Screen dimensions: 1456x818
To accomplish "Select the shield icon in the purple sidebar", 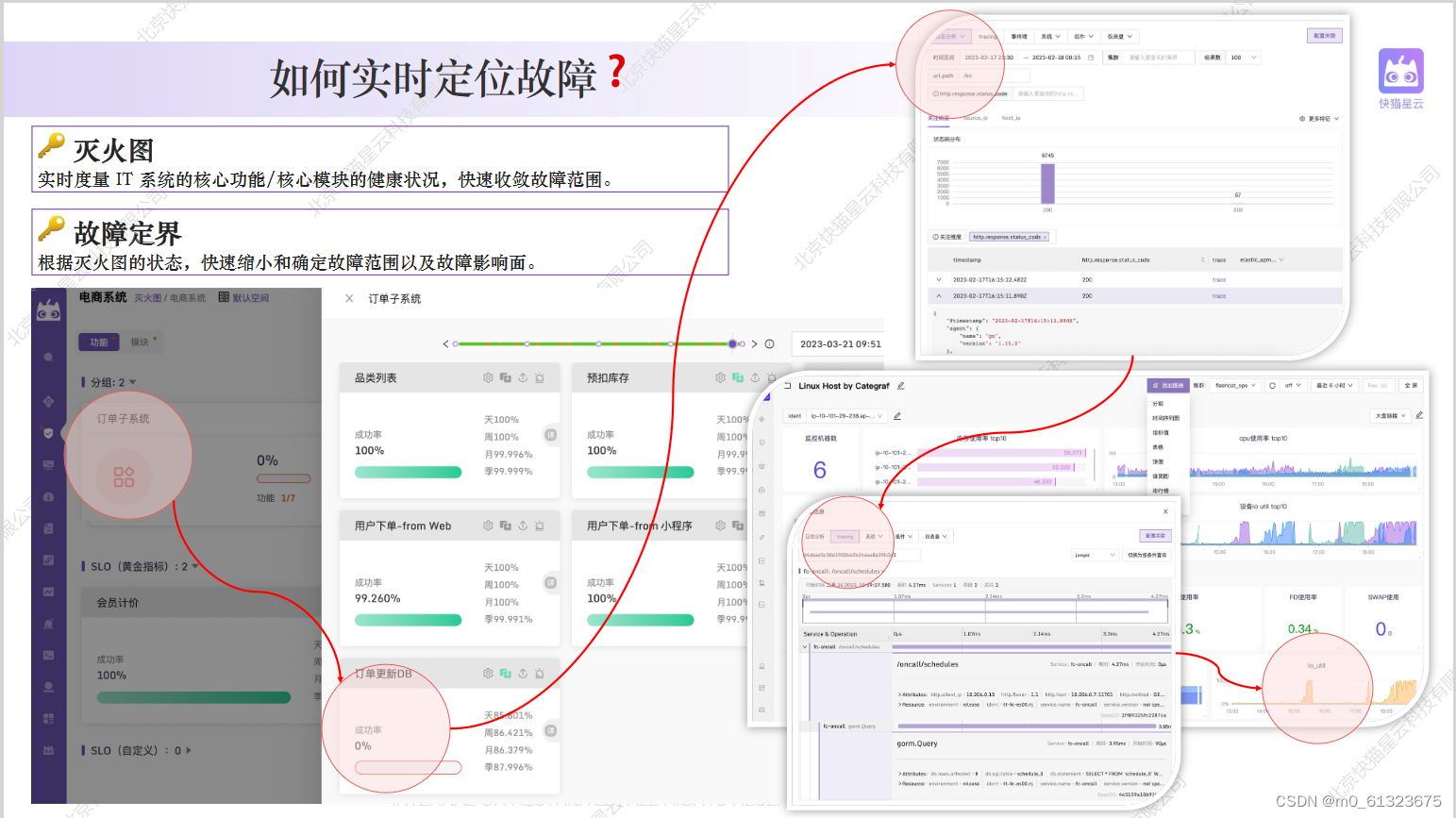I will click(x=48, y=433).
